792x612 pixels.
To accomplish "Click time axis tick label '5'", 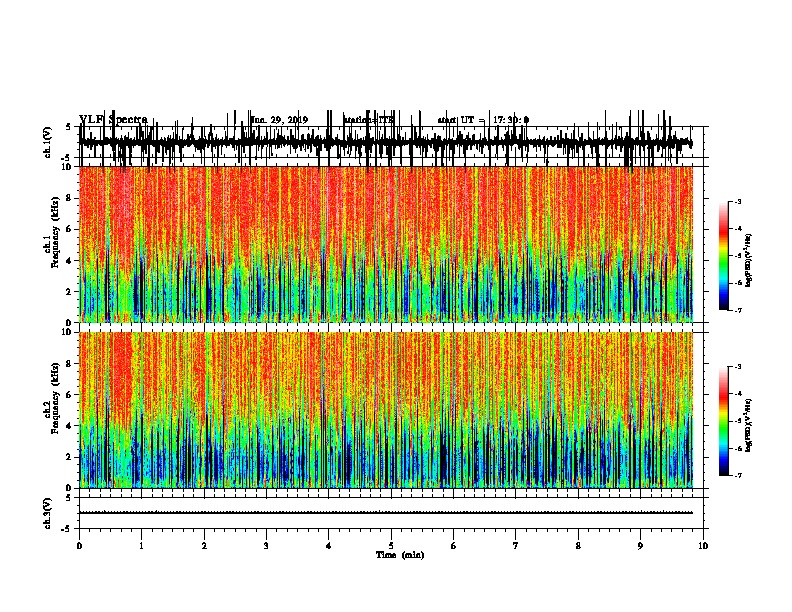I will point(391,546).
